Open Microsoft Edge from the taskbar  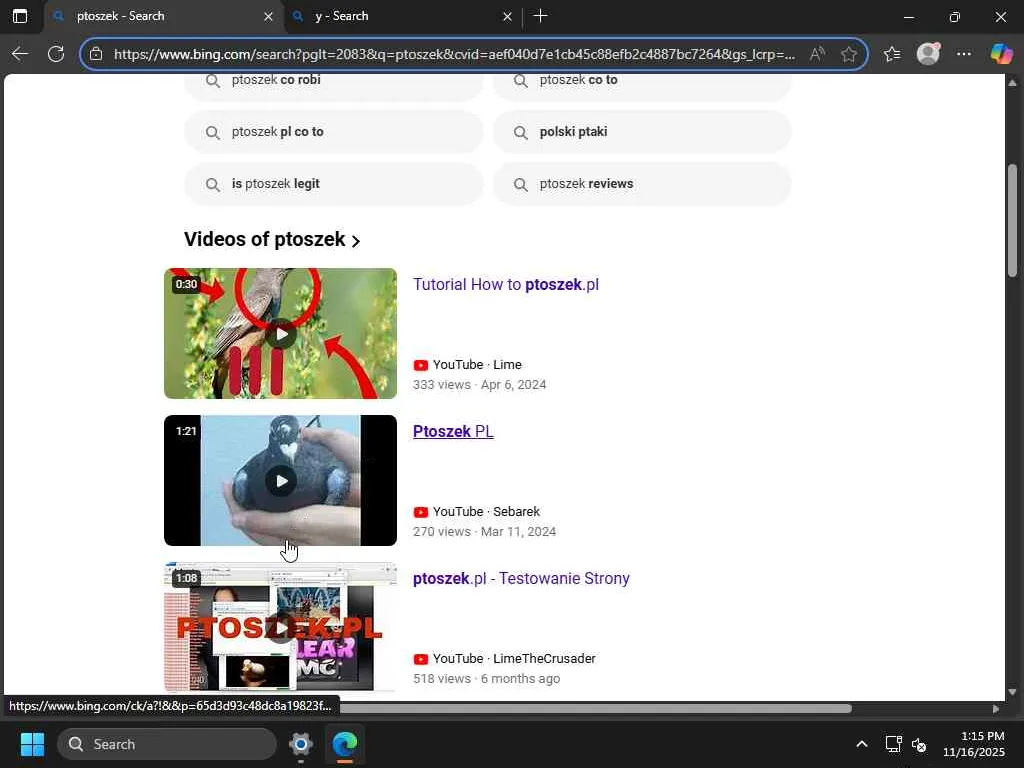click(345, 744)
